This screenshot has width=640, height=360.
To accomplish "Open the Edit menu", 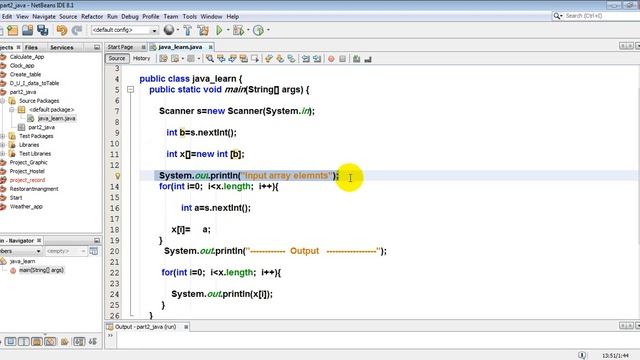I will click(7, 17).
